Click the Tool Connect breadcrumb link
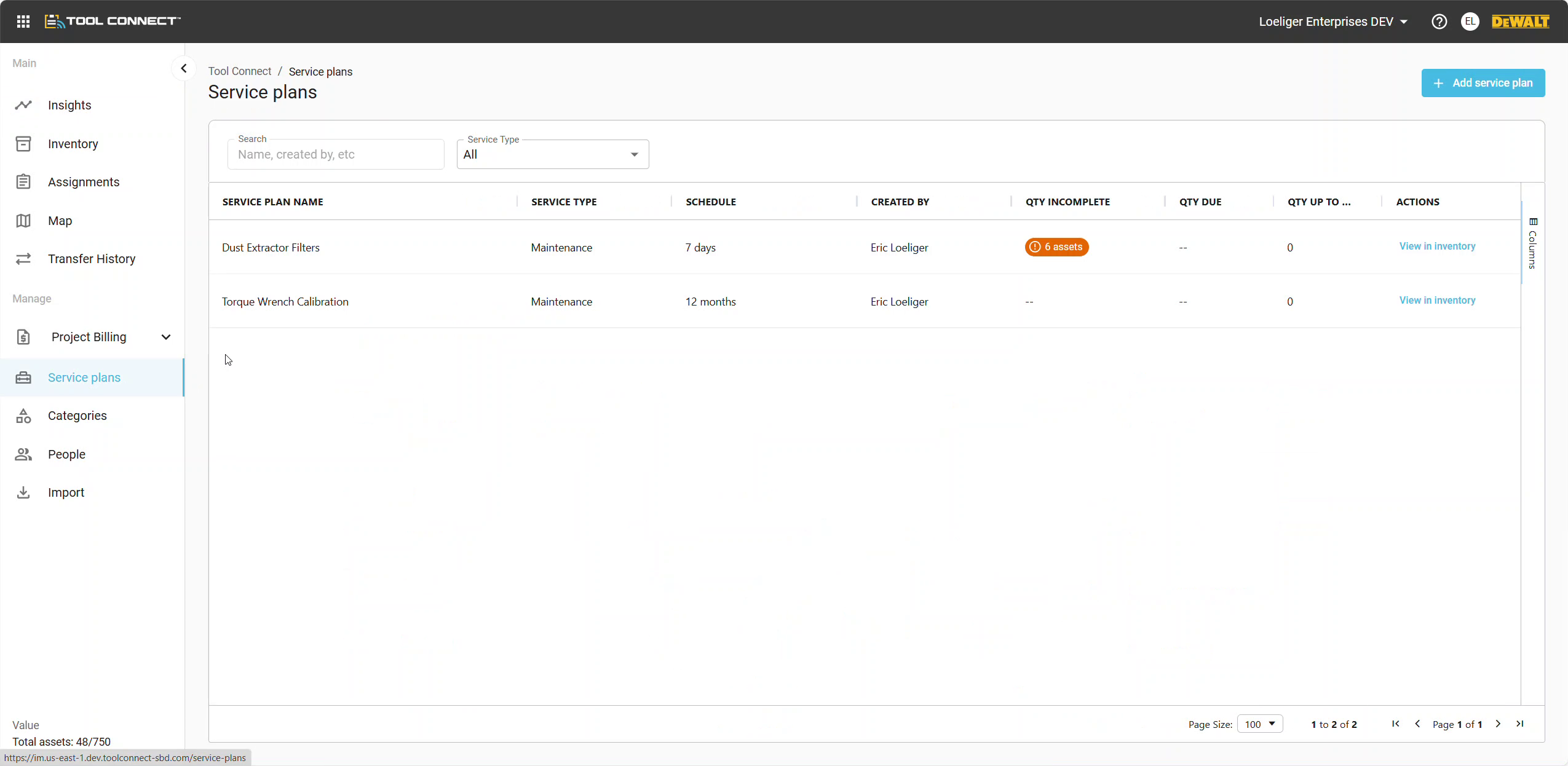The image size is (1568, 766). [x=240, y=71]
